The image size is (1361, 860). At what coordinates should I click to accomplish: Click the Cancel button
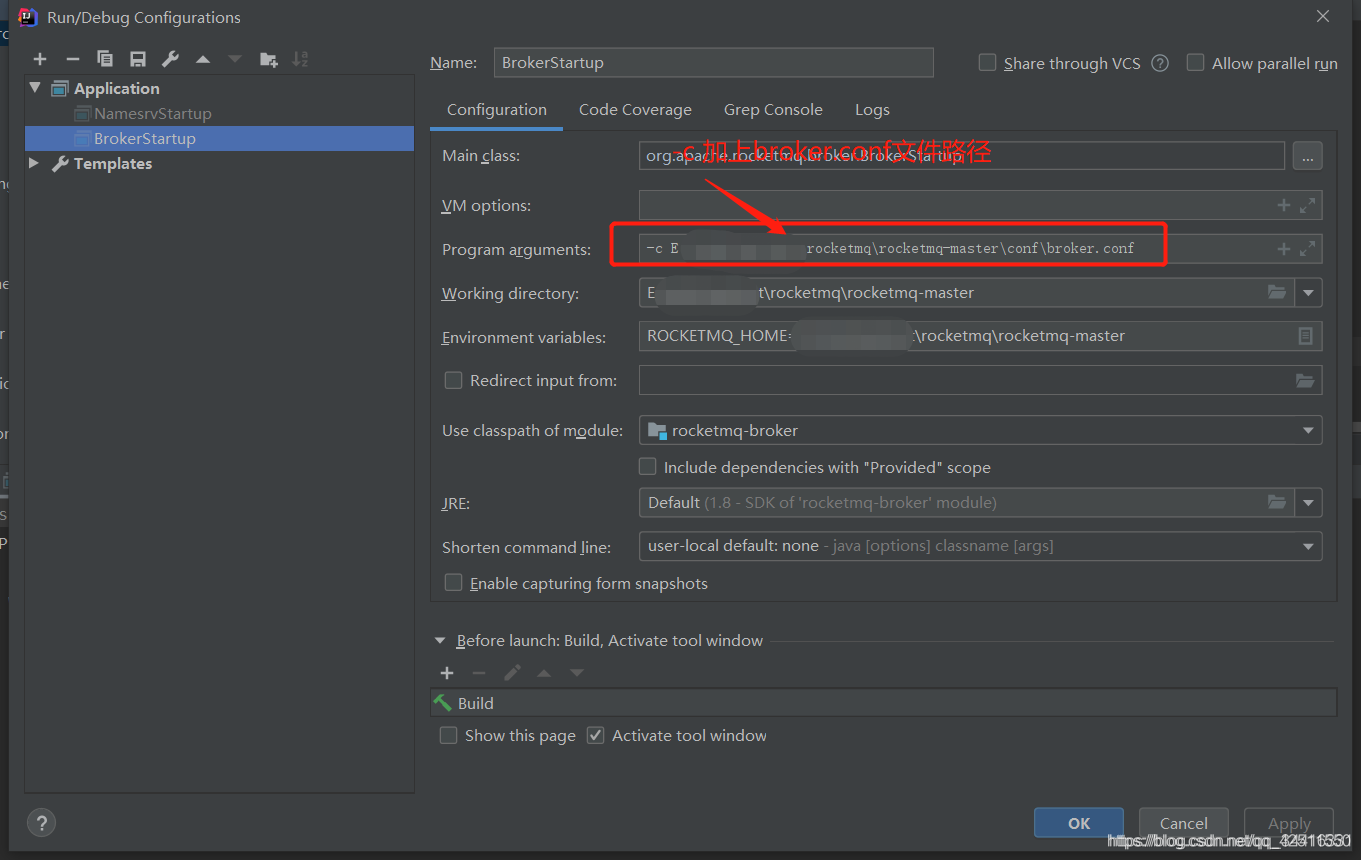tap(1184, 823)
